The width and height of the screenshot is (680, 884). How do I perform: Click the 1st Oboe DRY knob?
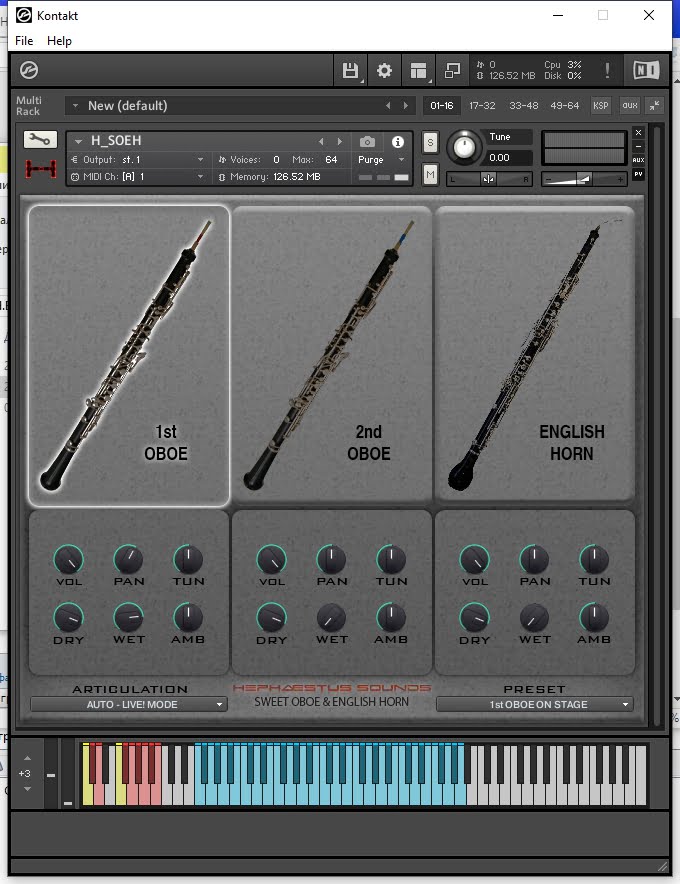pyautogui.click(x=69, y=617)
